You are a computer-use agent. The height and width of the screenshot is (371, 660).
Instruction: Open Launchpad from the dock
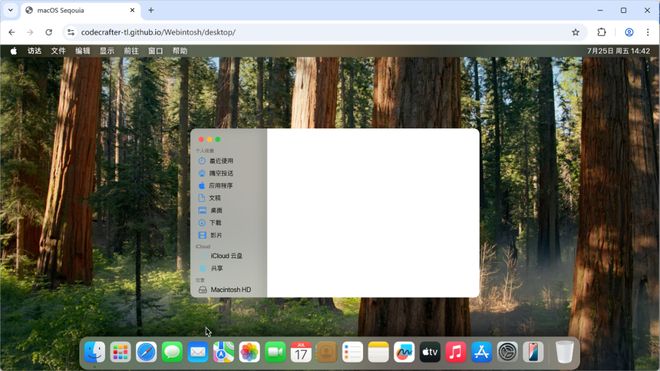click(x=120, y=352)
